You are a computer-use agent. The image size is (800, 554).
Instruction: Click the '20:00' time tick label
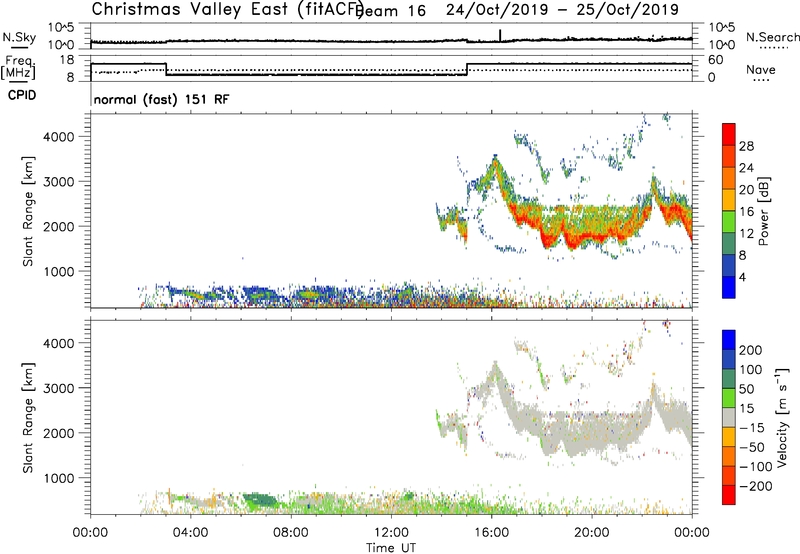coord(592,533)
